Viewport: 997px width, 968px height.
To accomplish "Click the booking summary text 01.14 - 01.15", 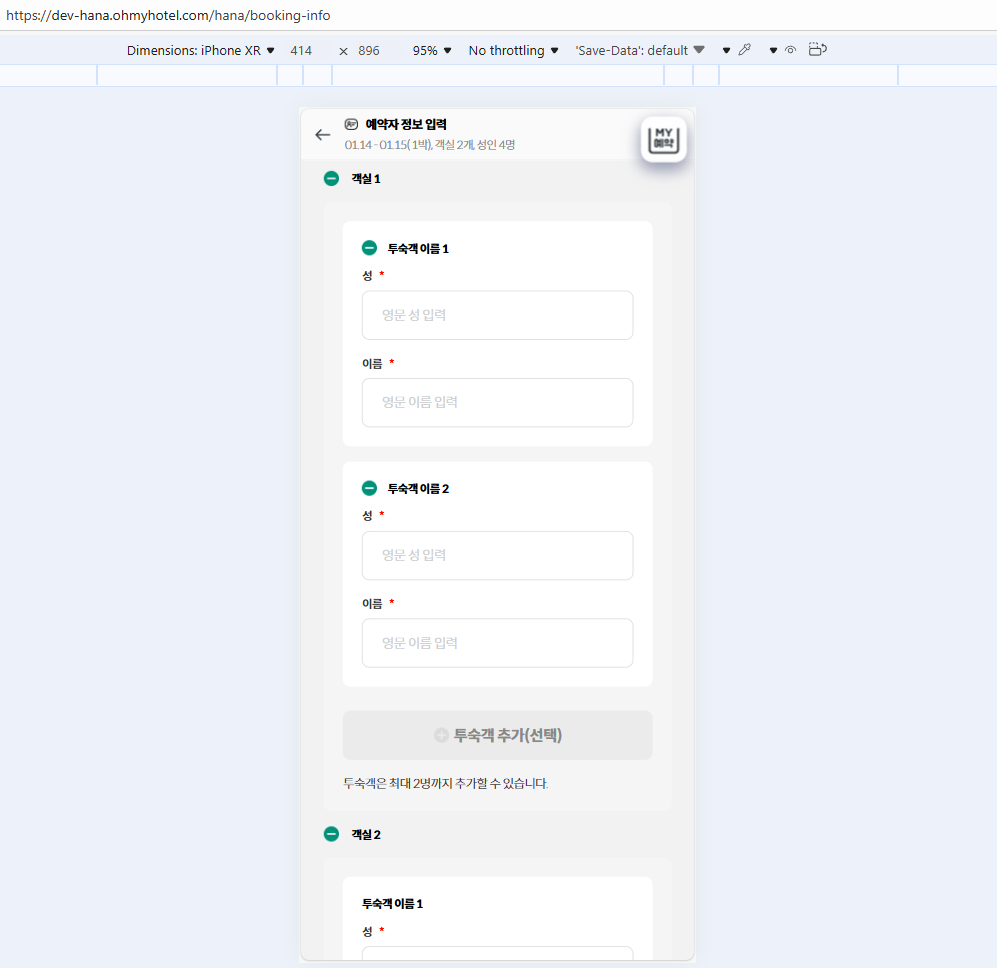I will [429, 145].
